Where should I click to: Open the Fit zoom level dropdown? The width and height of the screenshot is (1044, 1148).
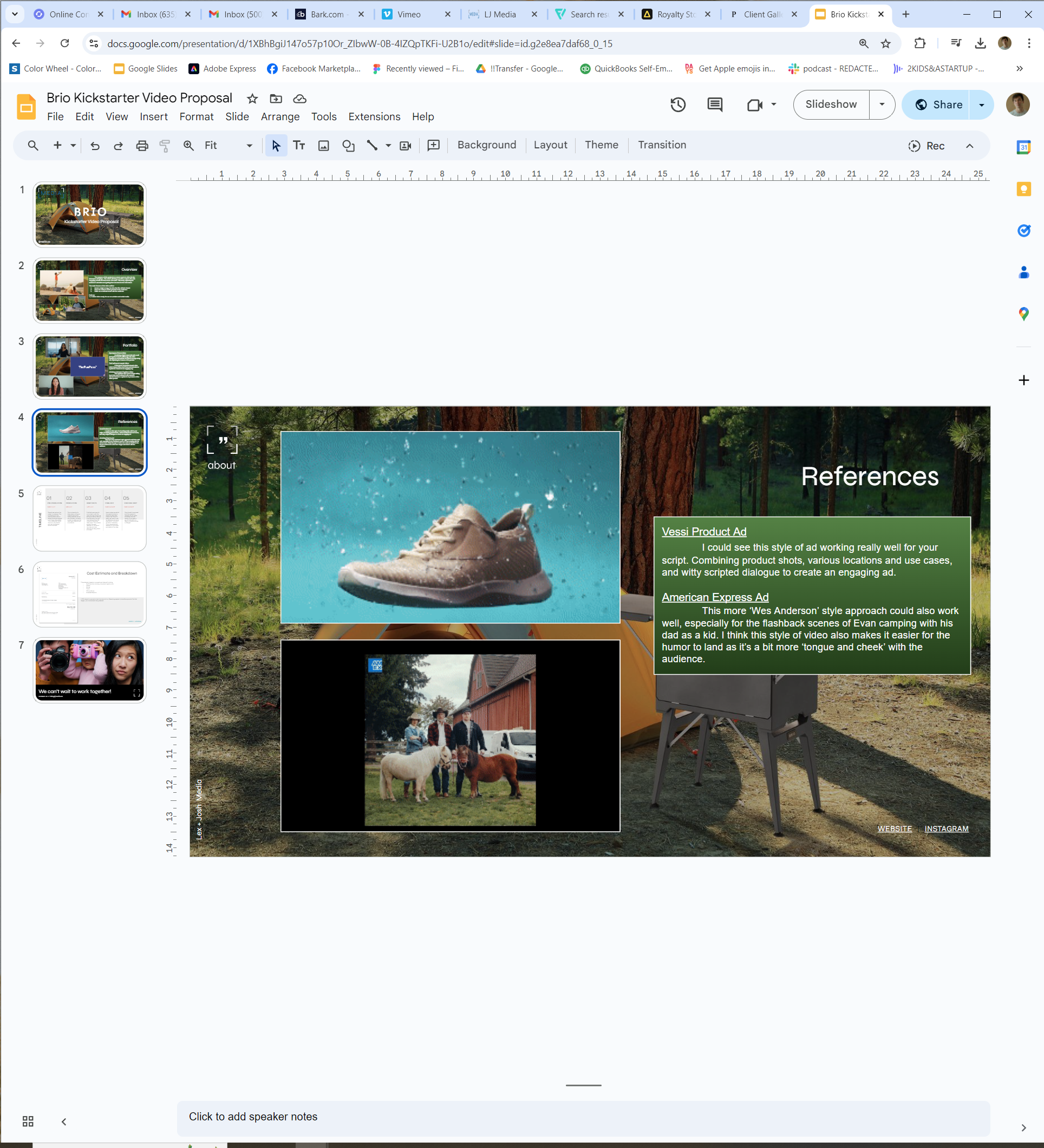[x=229, y=145]
